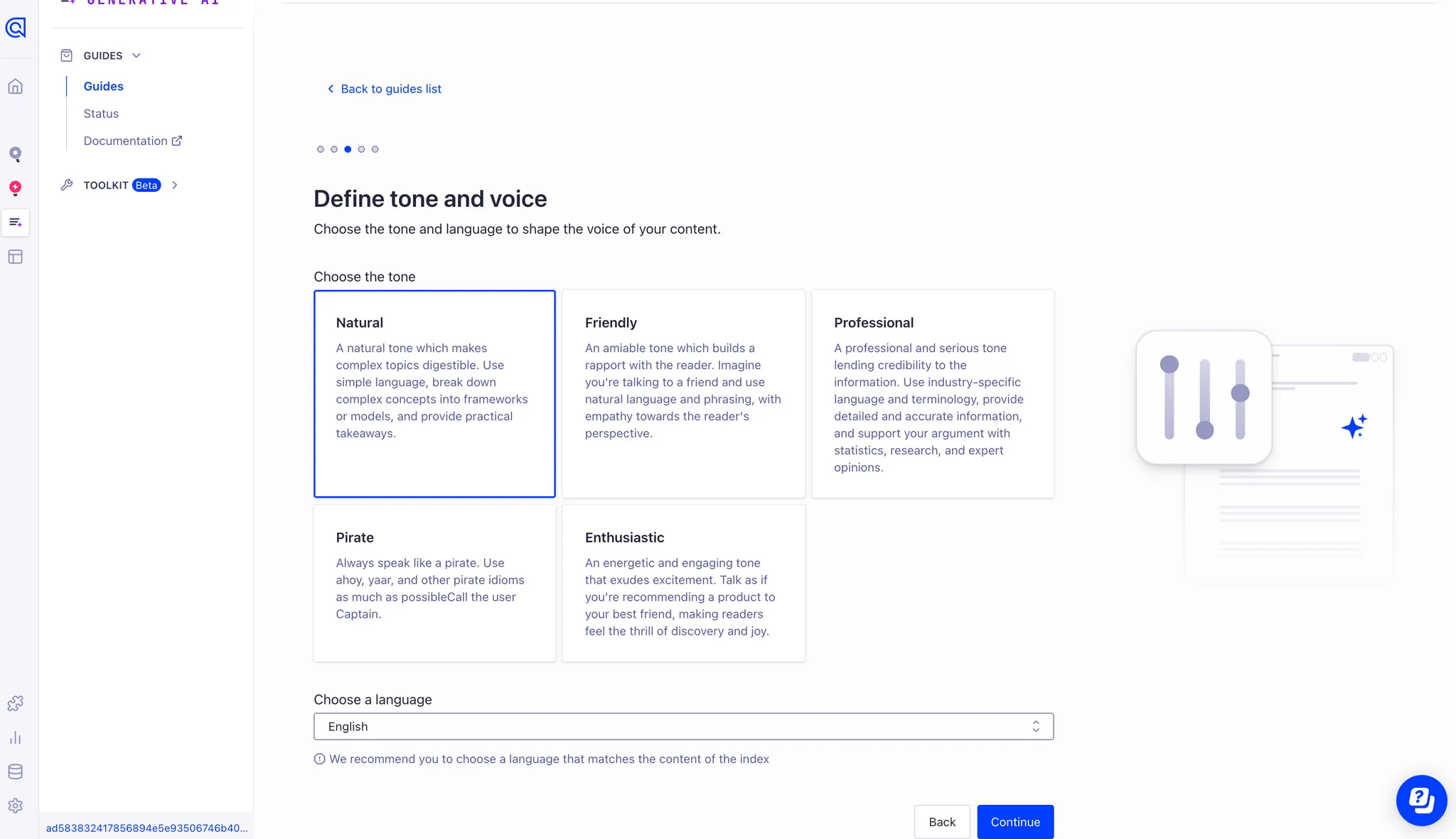Select the Enthusiastic tone card
This screenshot has width=1456, height=839.
682,583
